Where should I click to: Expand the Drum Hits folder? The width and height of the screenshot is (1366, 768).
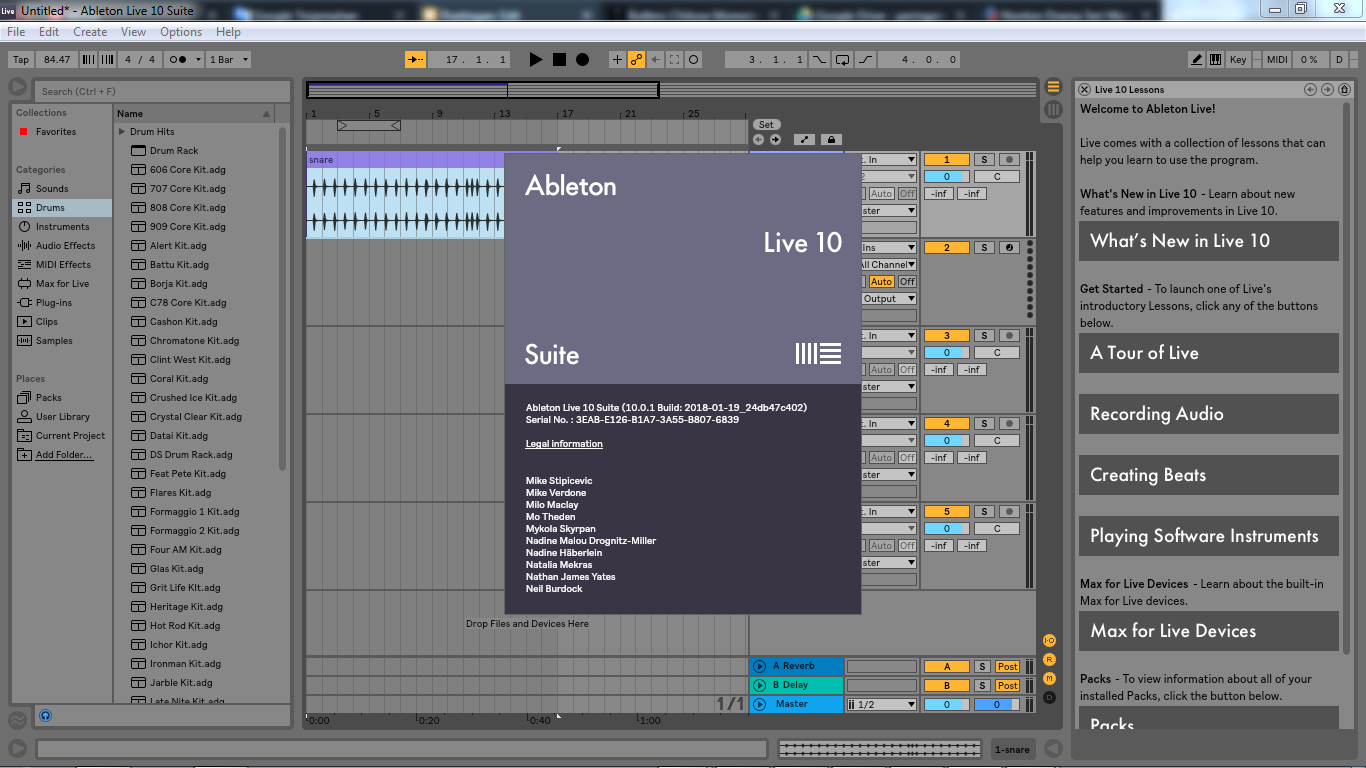click(x=122, y=132)
